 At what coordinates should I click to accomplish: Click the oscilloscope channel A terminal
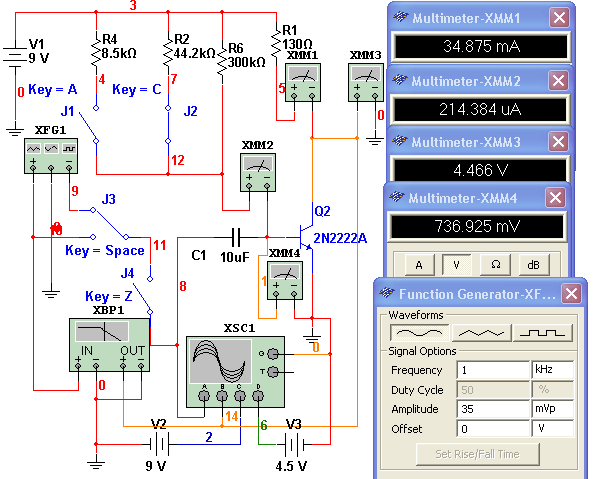(x=204, y=396)
